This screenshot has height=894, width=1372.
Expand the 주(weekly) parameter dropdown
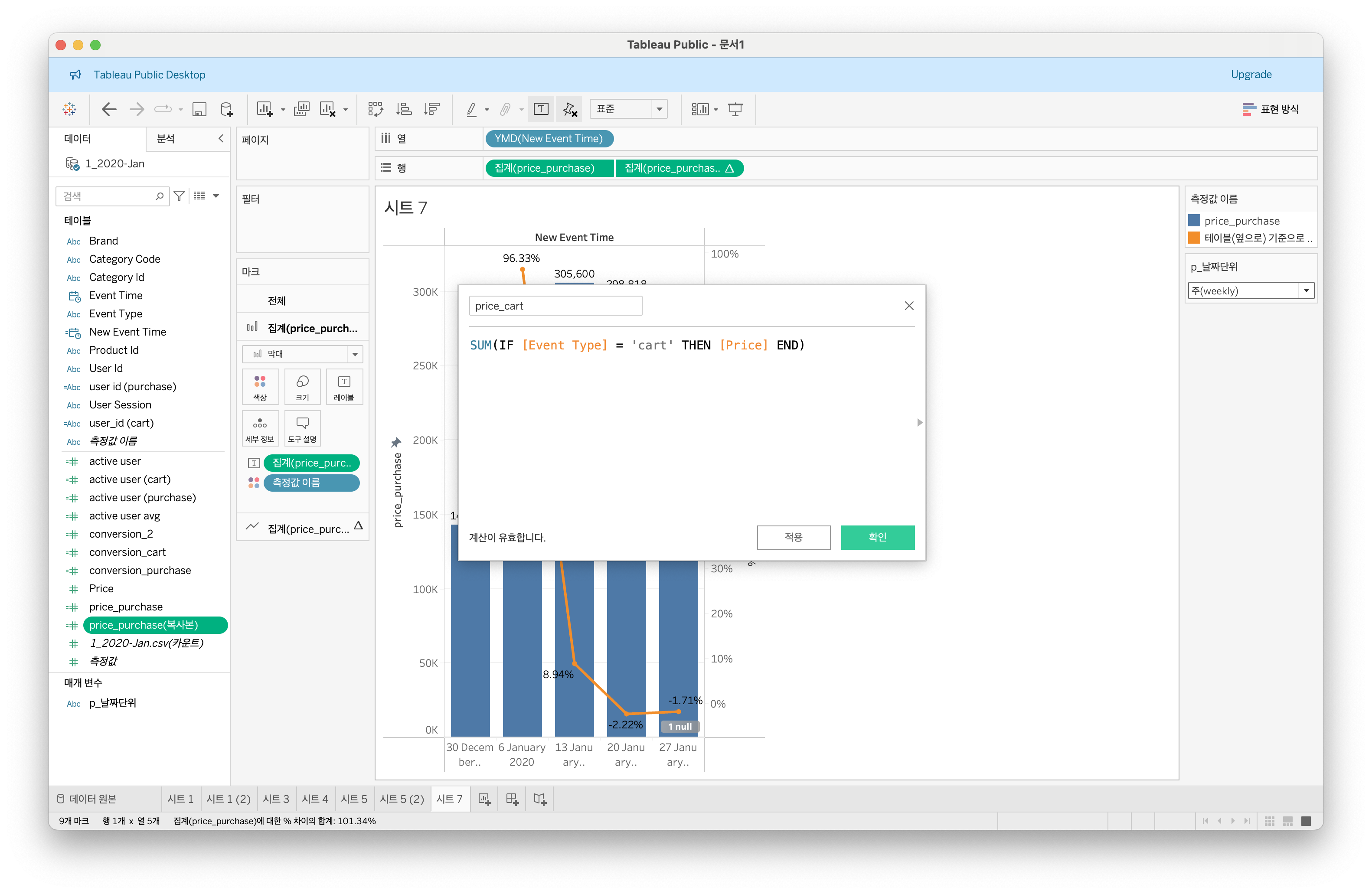pos(1306,290)
